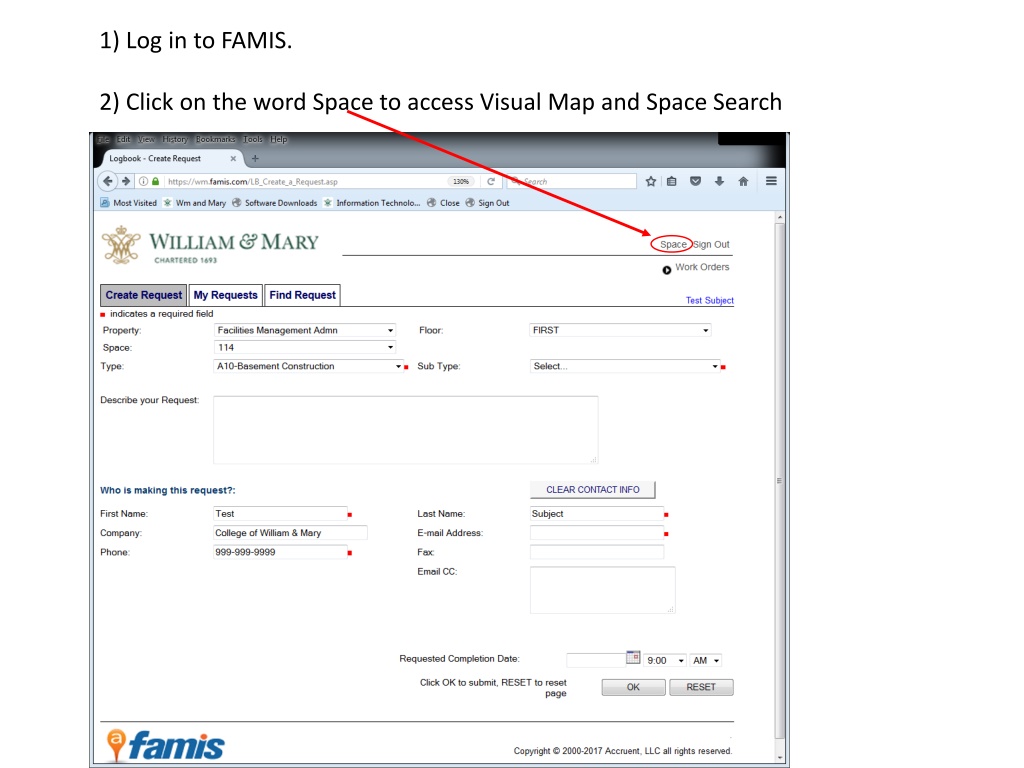Reload the page with refresh icon
The image size is (1024, 768).
(x=490, y=182)
